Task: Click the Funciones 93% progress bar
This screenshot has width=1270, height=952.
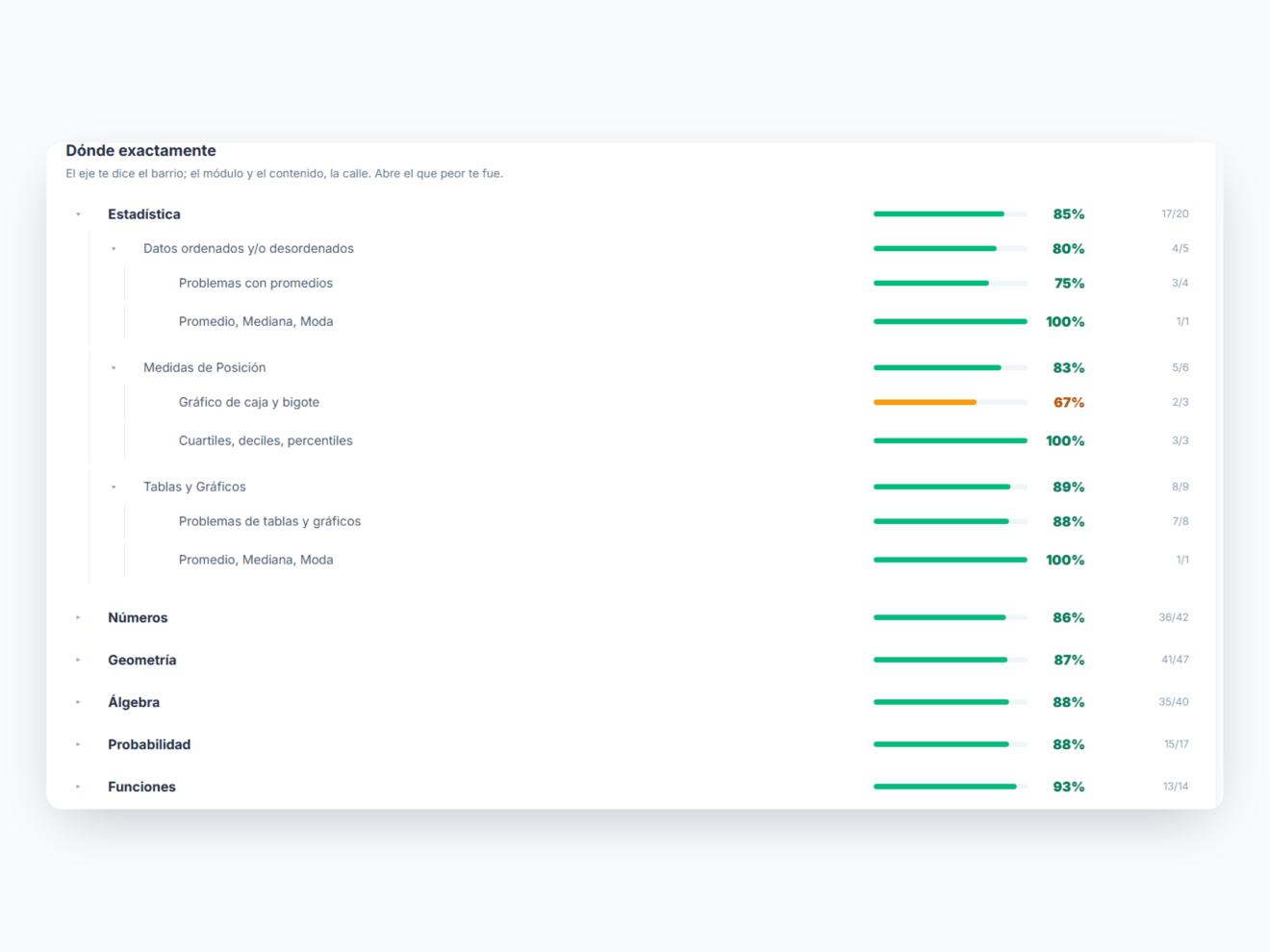Action: [x=951, y=787]
